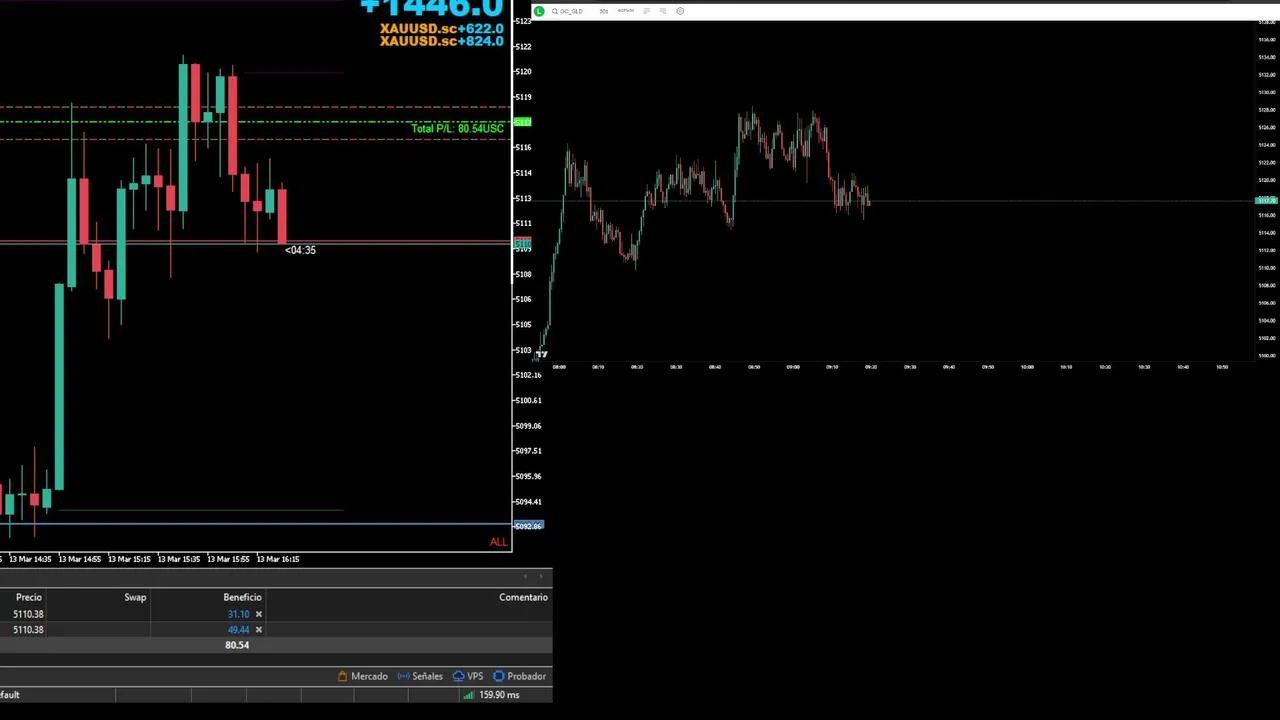1280x720 pixels.
Task: Select the total profit 80.54 cell
Action: [237, 645]
